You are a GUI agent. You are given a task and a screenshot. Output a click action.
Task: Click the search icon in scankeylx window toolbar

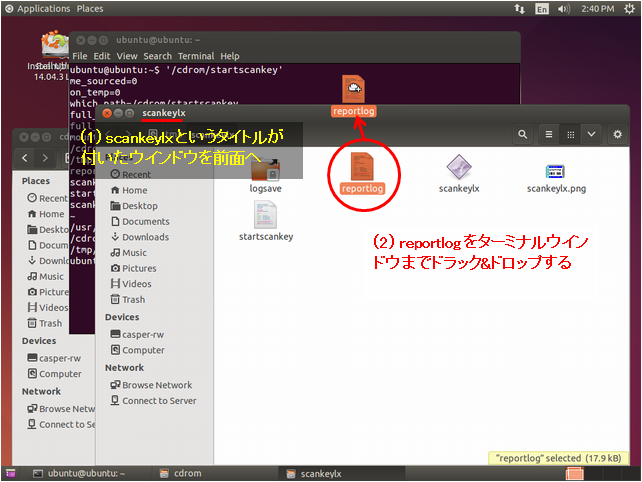pos(523,134)
